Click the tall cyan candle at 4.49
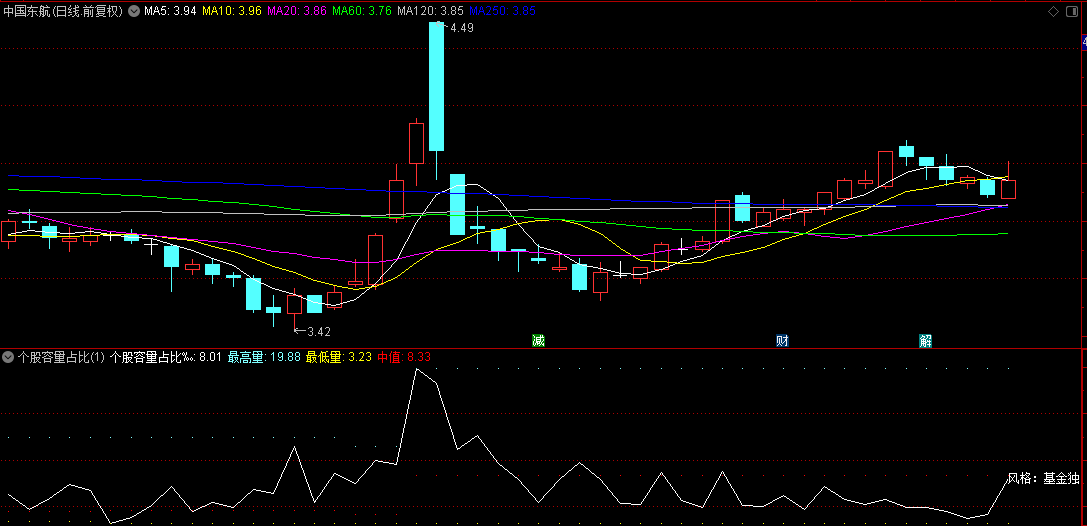This screenshot has height=526, width=1087. click(x=436, y=87)
